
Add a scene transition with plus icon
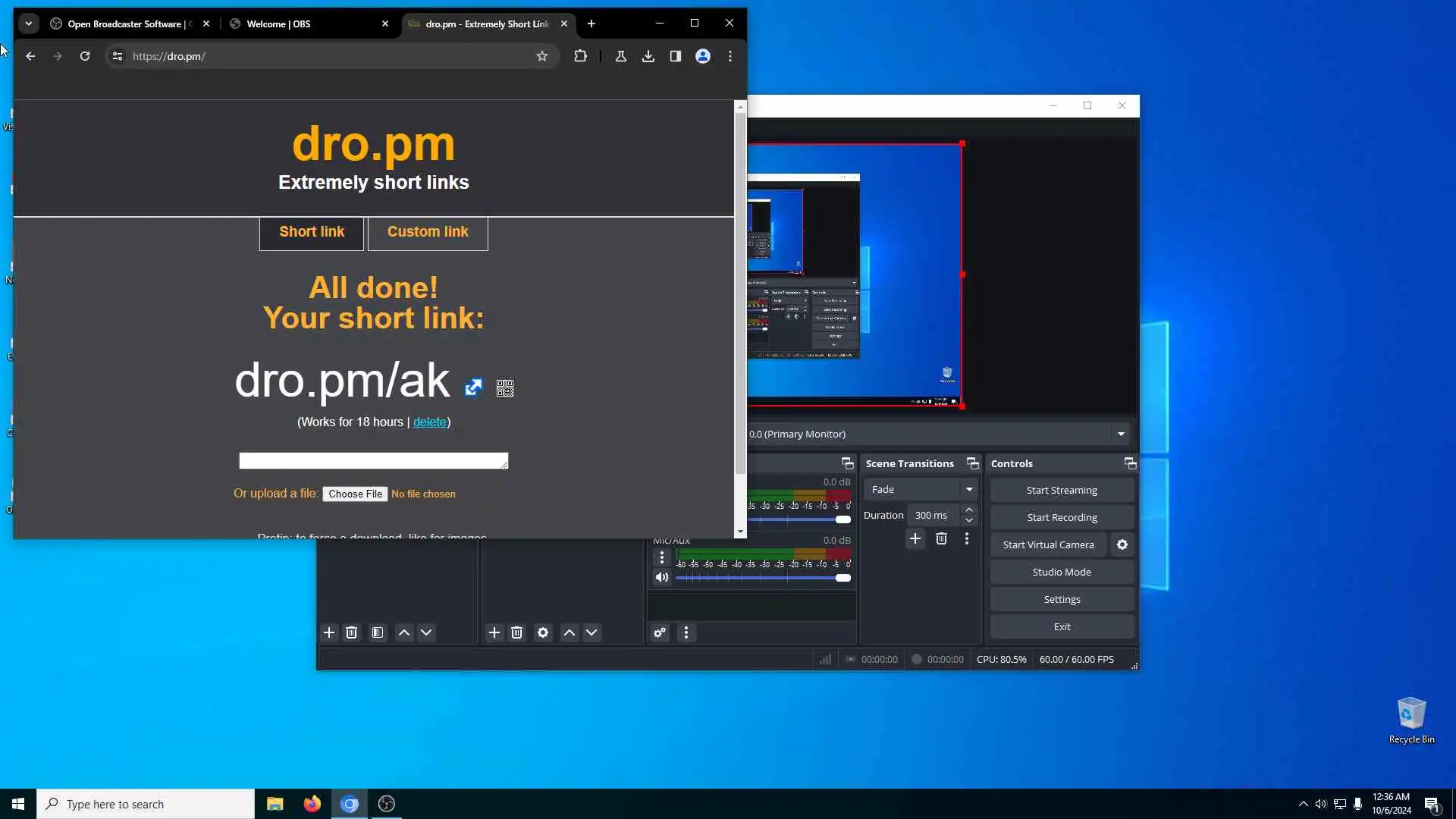coord(915,538)
